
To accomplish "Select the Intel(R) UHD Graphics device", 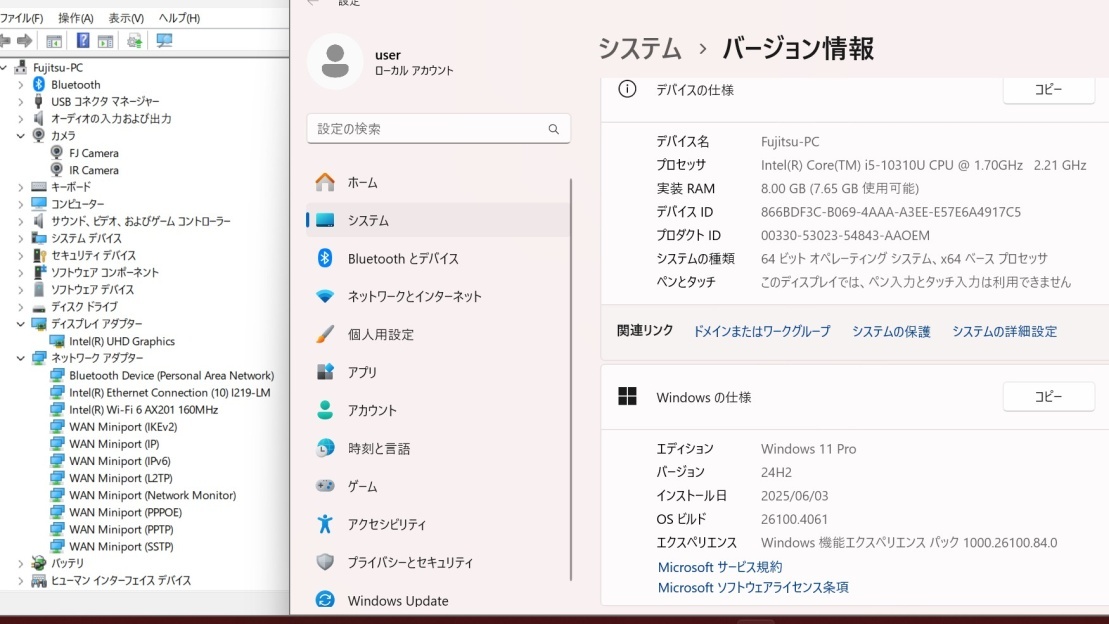I will tap(121, 341).
